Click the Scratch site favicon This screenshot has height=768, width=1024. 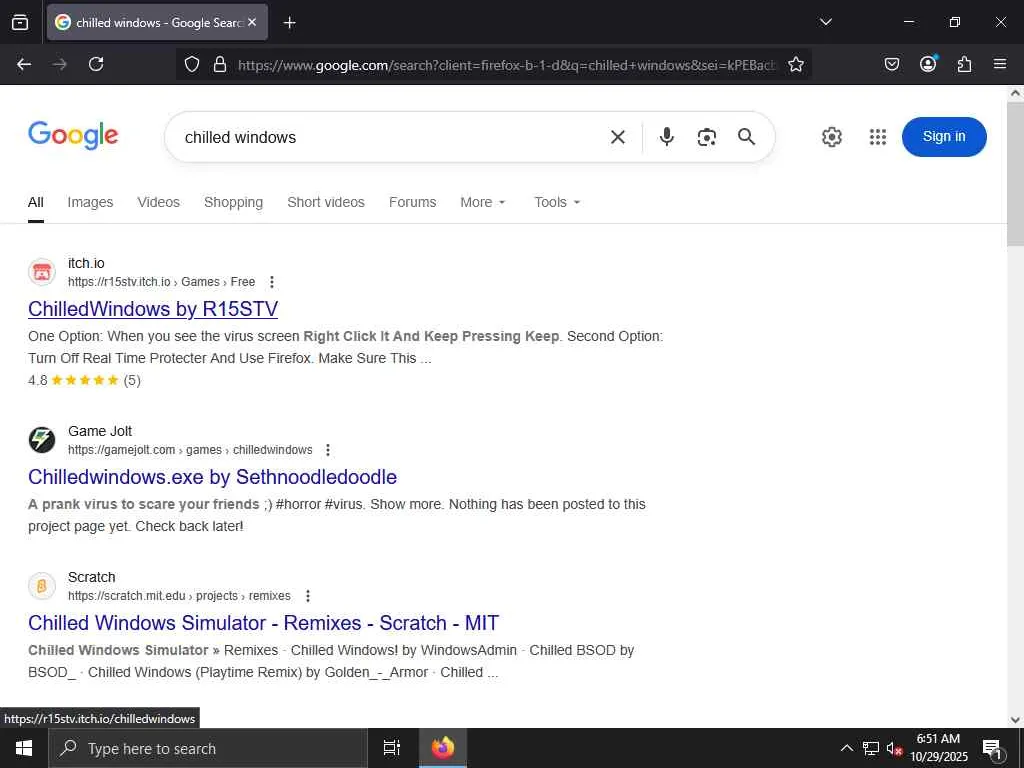(x=42, y=586)
